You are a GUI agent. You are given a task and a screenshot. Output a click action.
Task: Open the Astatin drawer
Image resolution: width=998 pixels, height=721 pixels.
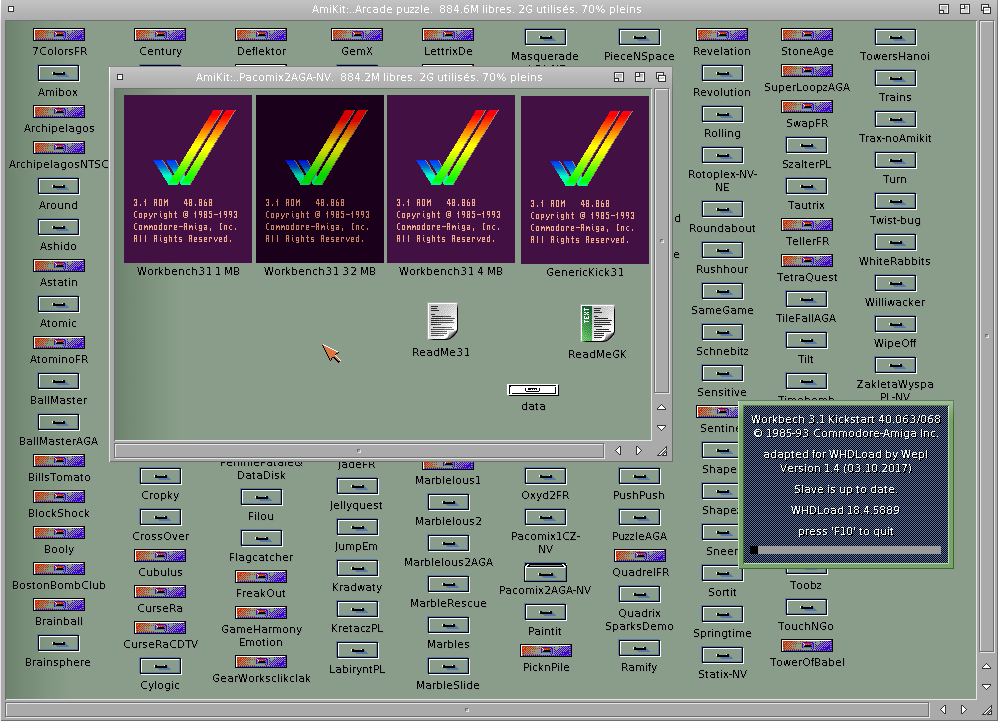click(x=59, y=265)
